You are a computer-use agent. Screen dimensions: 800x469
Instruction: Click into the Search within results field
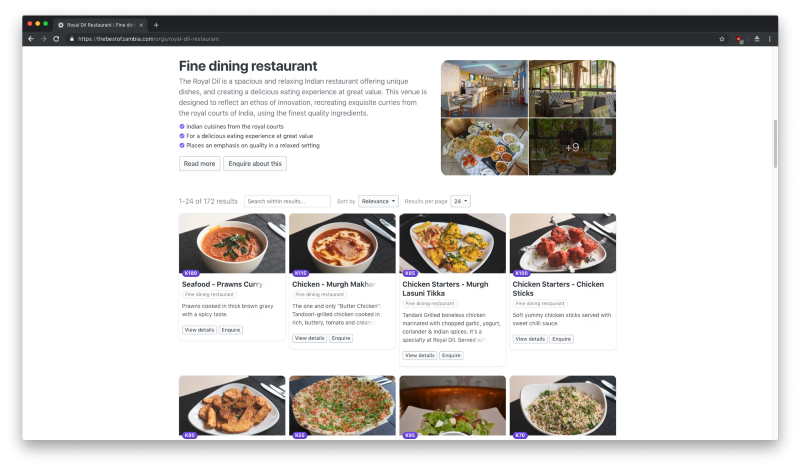tap(287, 201)
